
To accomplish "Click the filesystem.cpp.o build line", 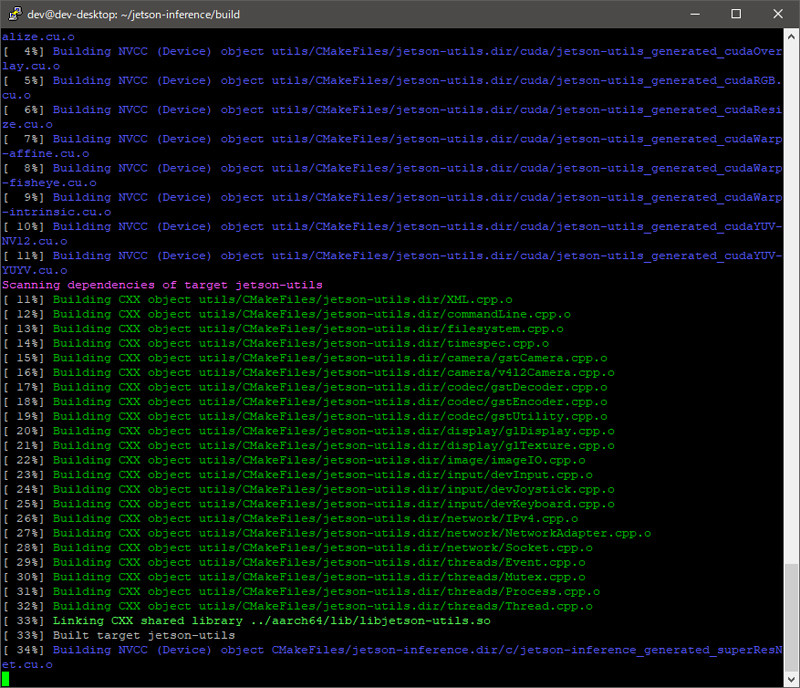I will click(x=283, y=329).
